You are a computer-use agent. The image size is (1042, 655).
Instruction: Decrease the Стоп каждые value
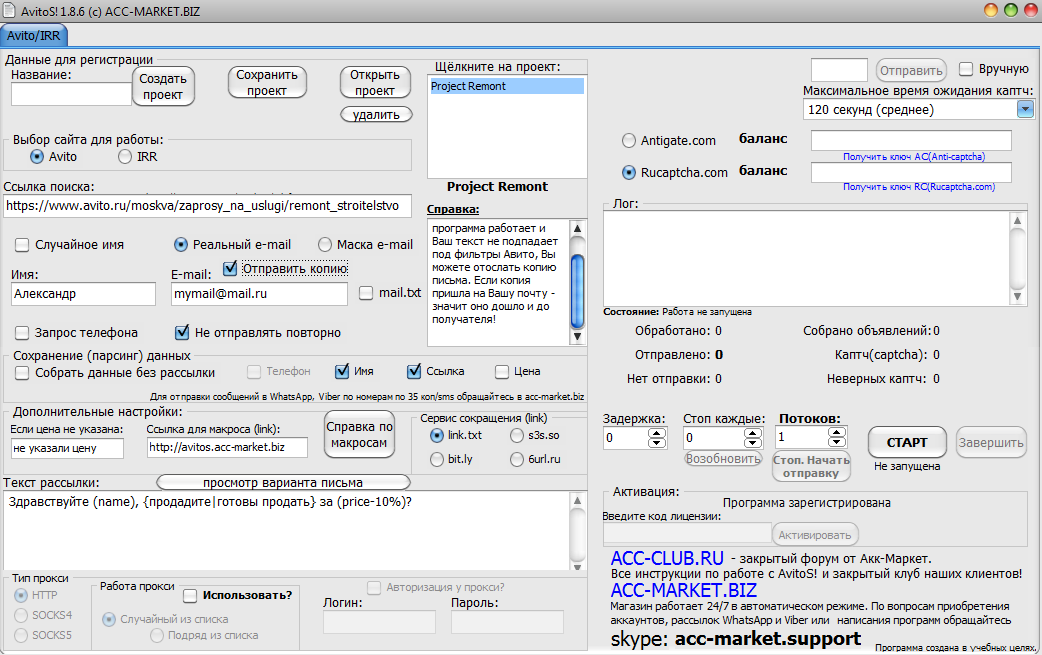[x=753, y=442]
